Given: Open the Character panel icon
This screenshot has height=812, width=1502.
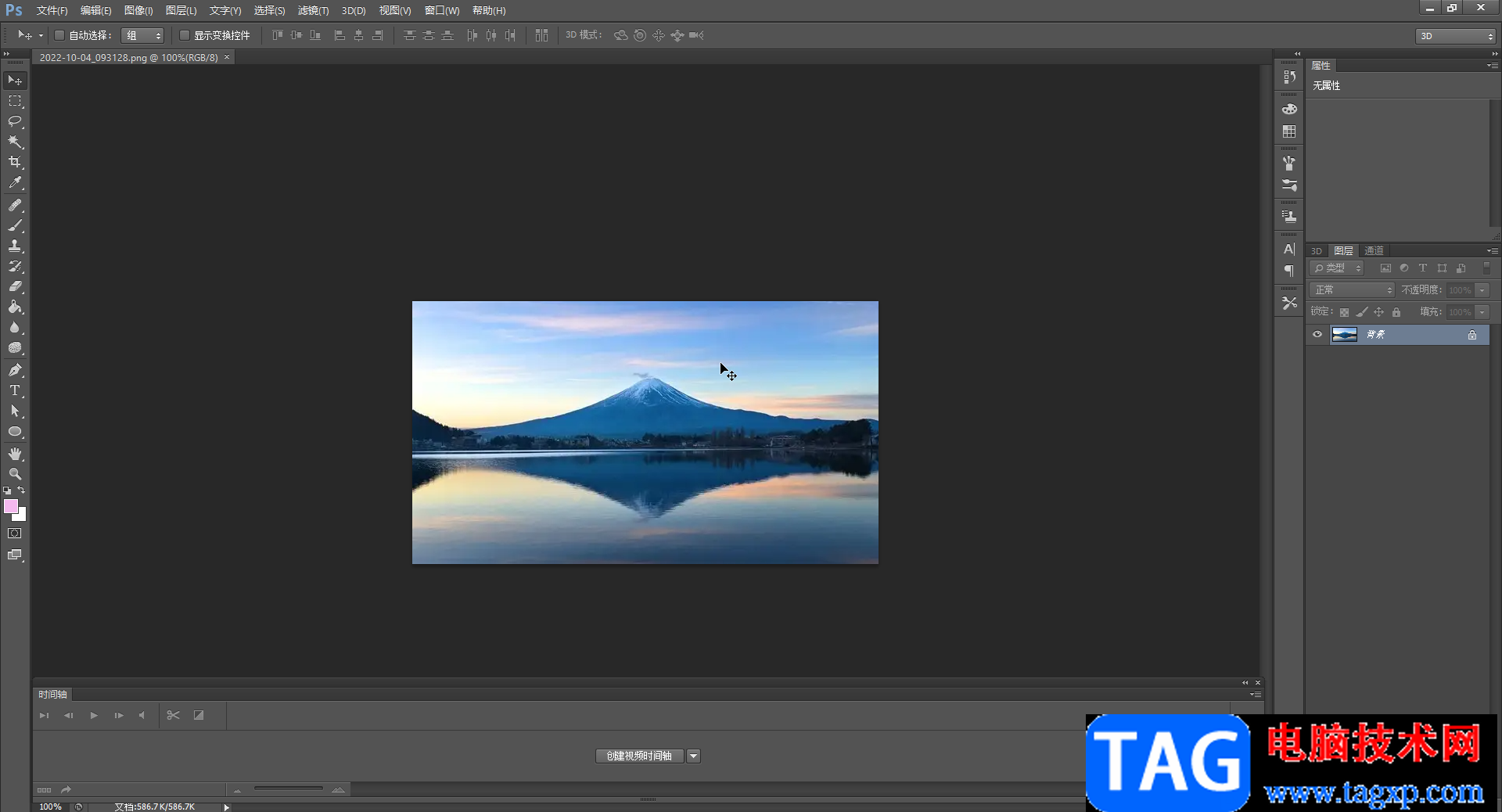Looking at the screenshot, I should click(x=1289, y=250).
